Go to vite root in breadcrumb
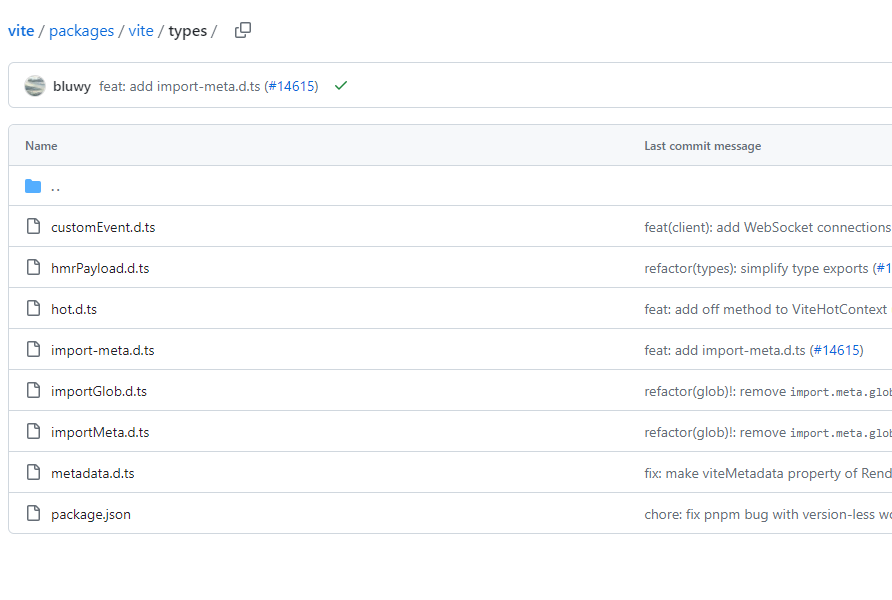892x600 pixels. 21,31
